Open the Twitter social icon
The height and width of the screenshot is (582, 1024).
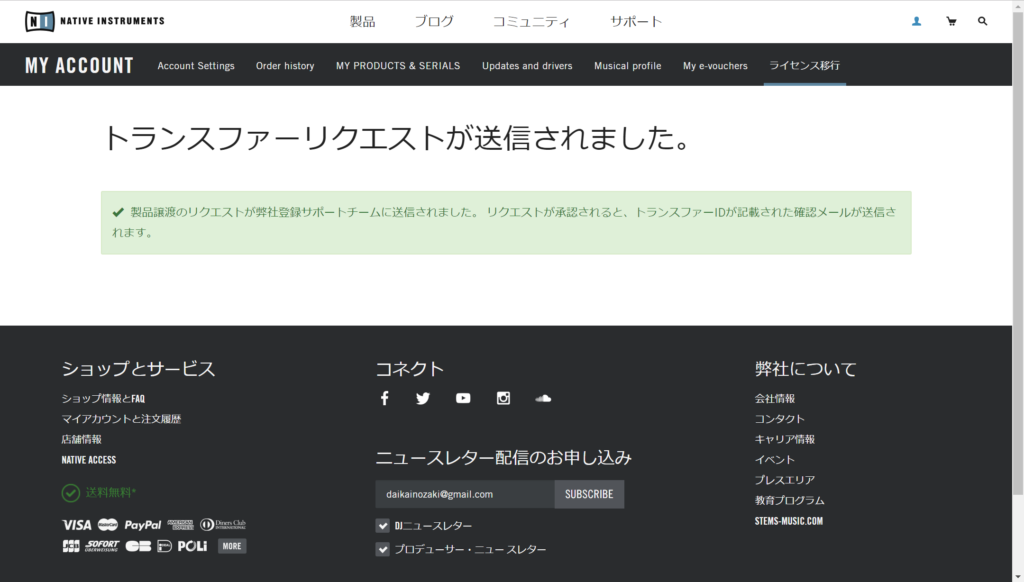click(423, 398)
